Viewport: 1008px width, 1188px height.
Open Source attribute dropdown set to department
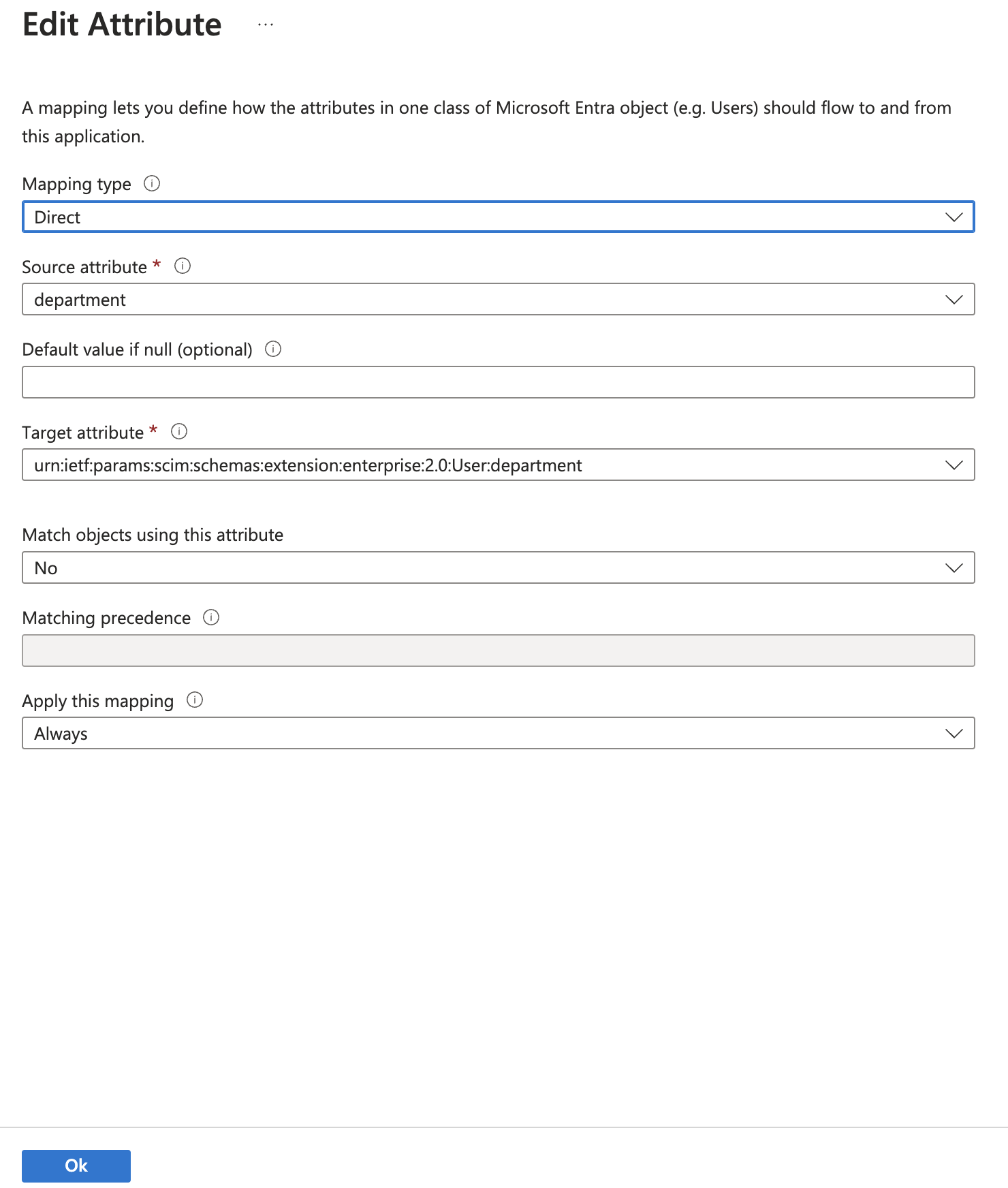point(477,300)
